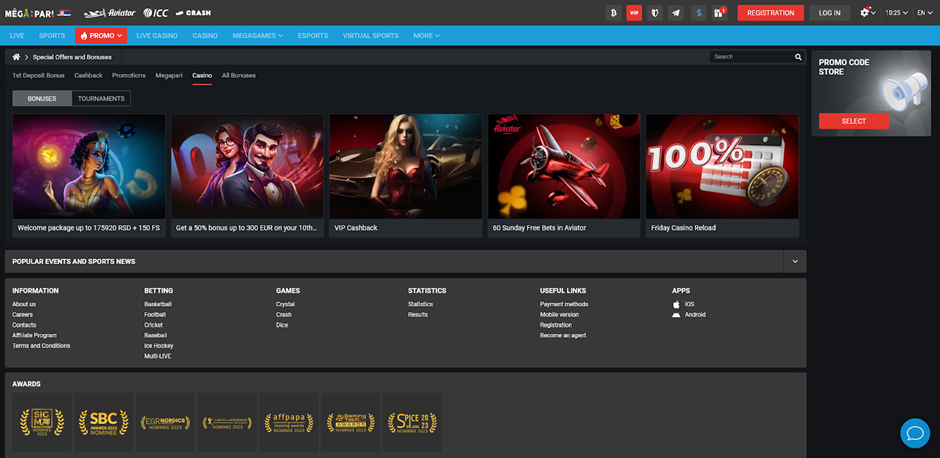
Task: Open the gift box bonuses icon
Action: click(719, 13)
